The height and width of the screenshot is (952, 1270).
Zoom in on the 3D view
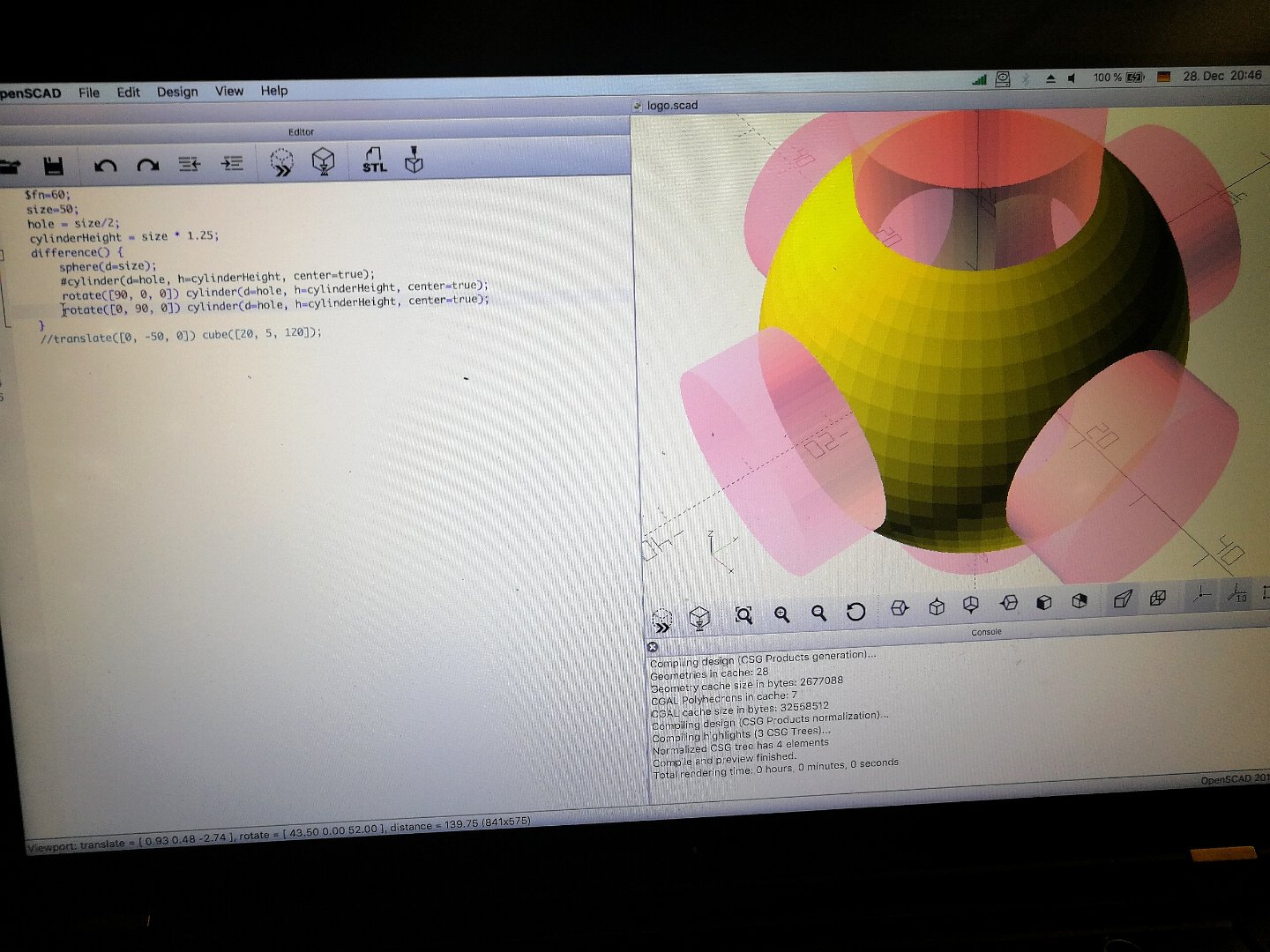click(781, 614)
